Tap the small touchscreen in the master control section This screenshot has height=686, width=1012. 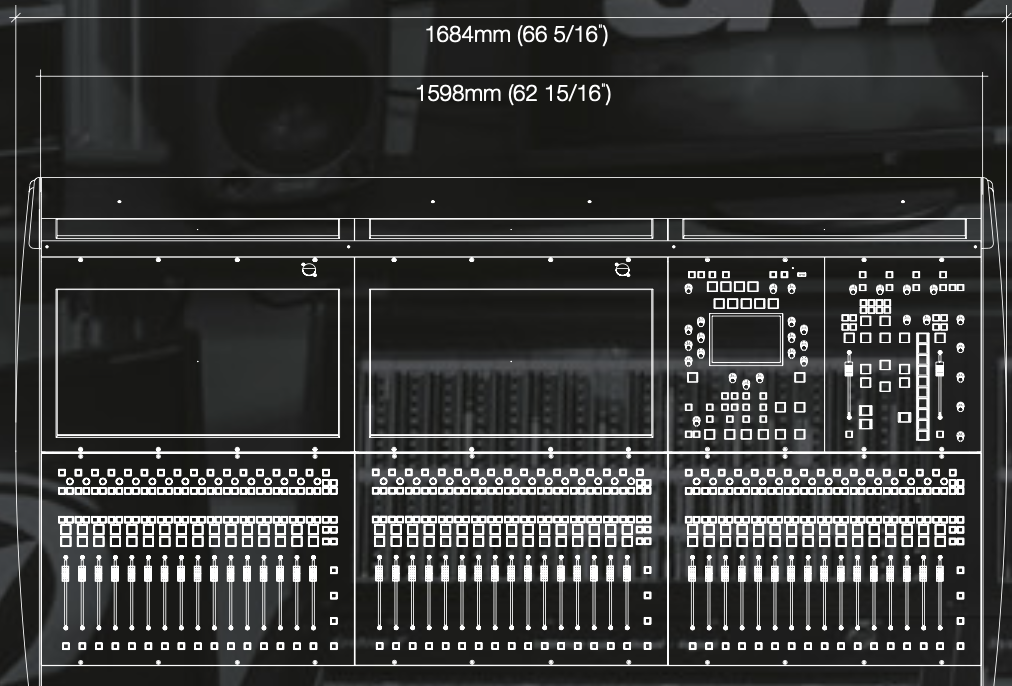746,339
